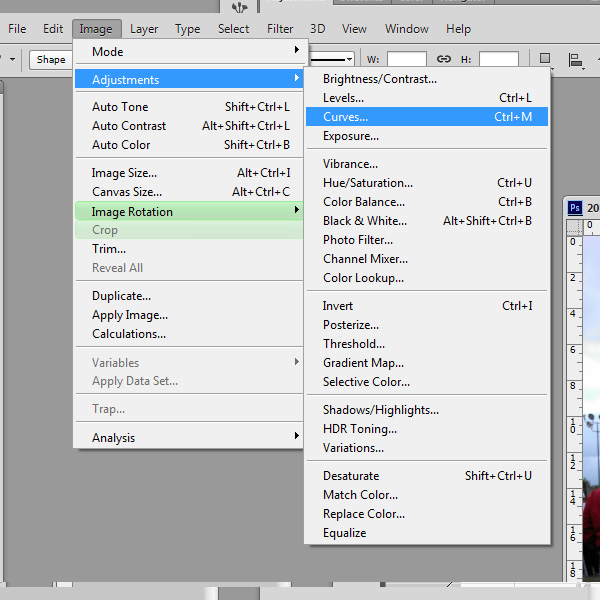Expand the Analysis submenu
The width and height of the screenshot is (600, 600).
[x=189, y=437]
